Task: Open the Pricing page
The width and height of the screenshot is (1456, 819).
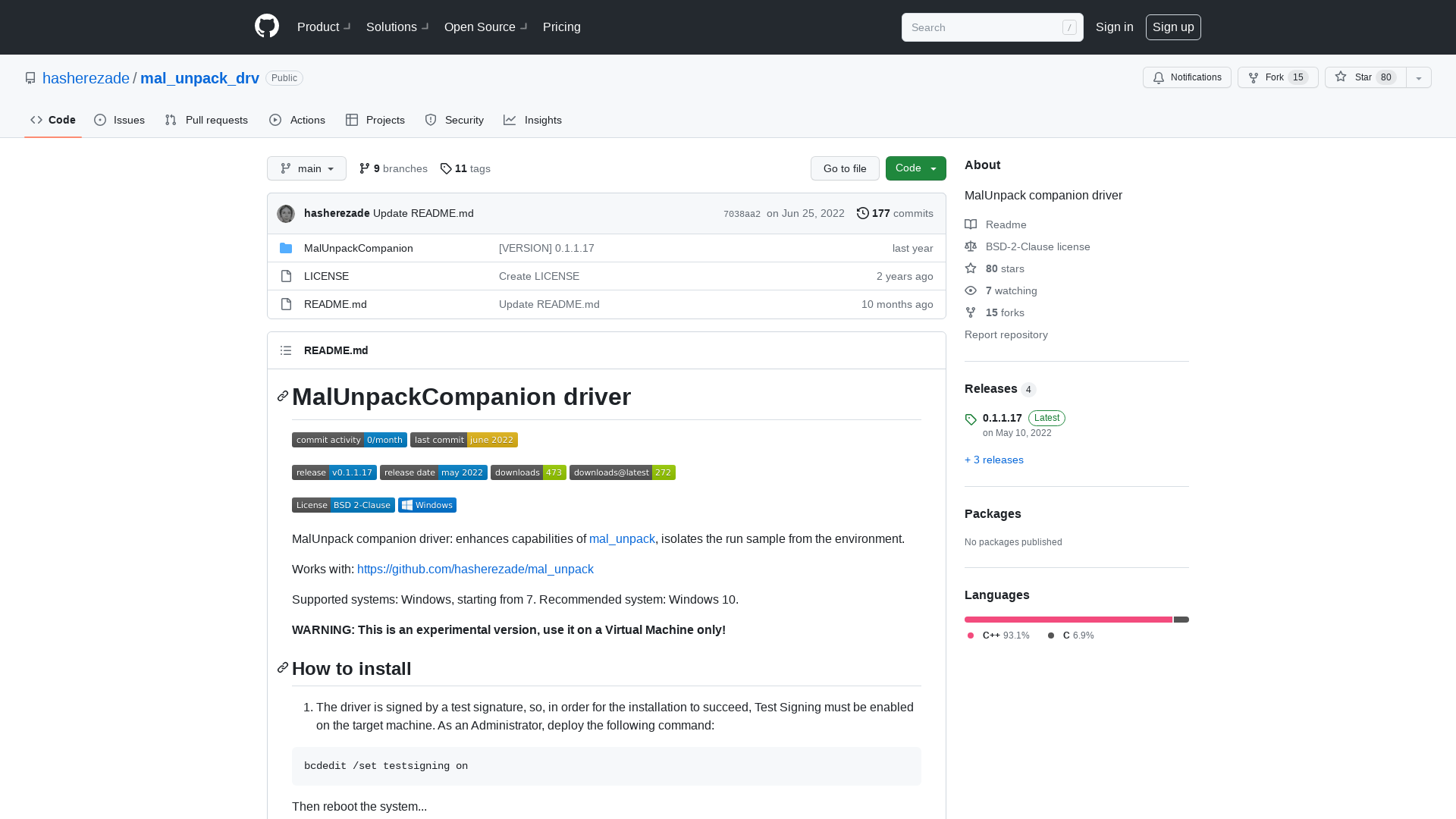Action: point(562,27)
